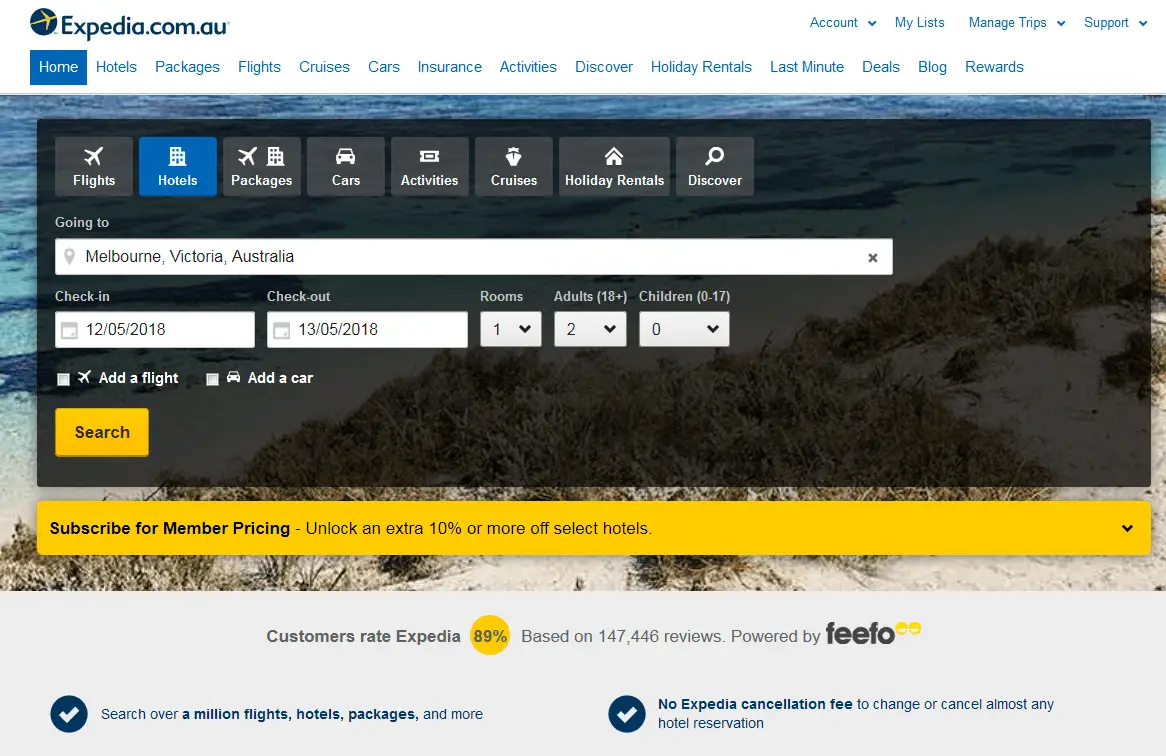The height and width of the screenshot is (756, 1166).
Task: Click the Expedia.com.au logo
Action: coord(129,24)
